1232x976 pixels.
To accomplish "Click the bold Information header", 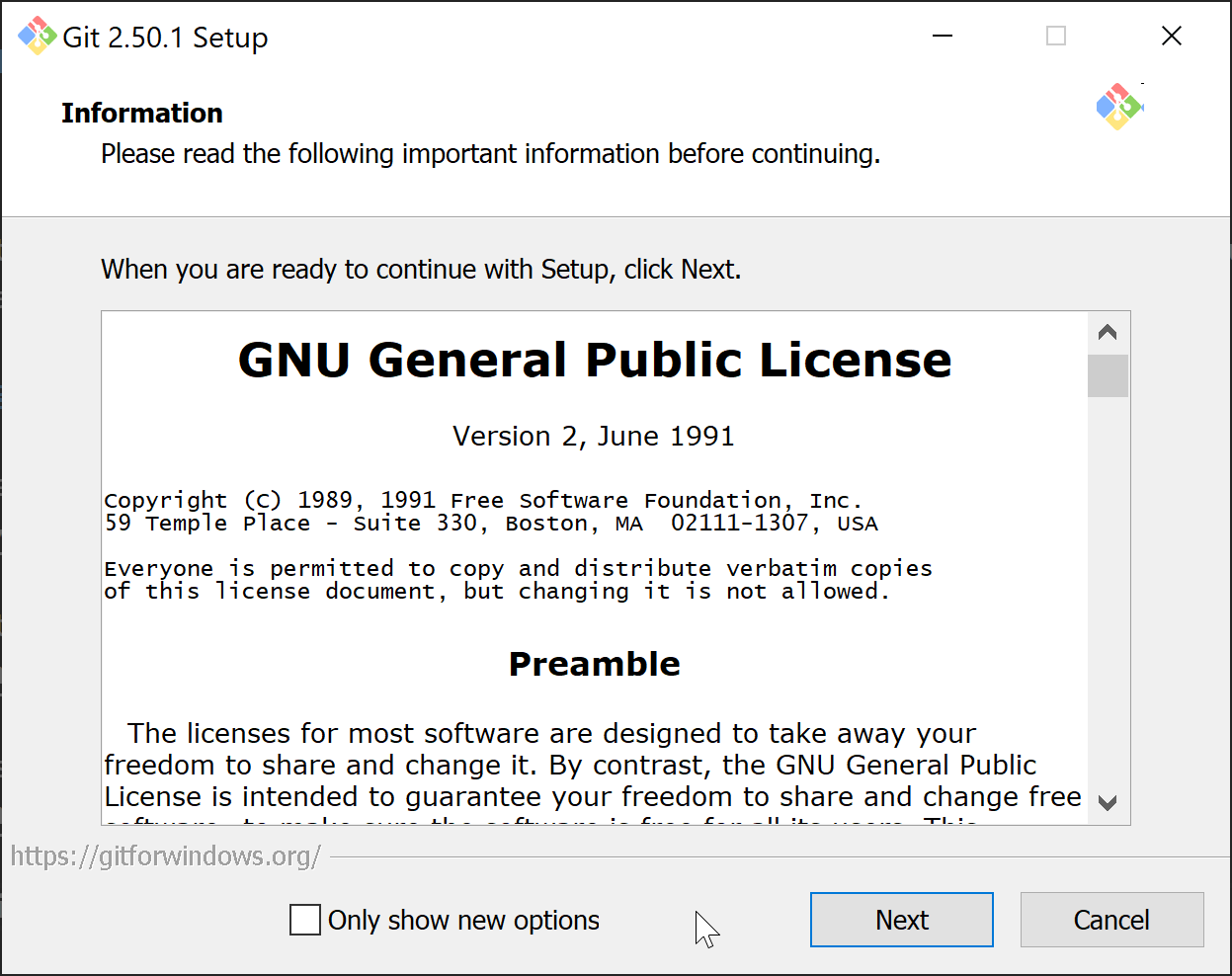I will (142, 114).
